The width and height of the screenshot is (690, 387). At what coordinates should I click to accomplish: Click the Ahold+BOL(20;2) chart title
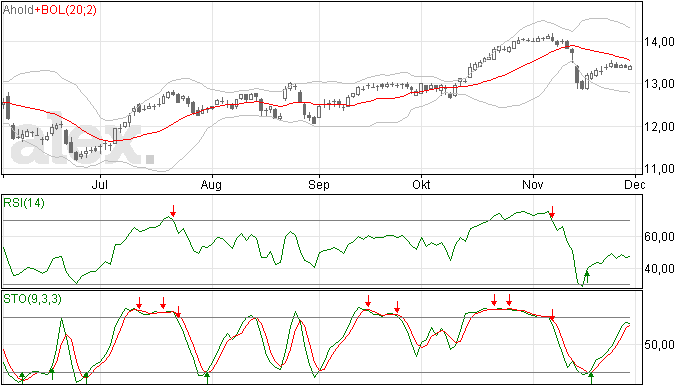[49, 10]
